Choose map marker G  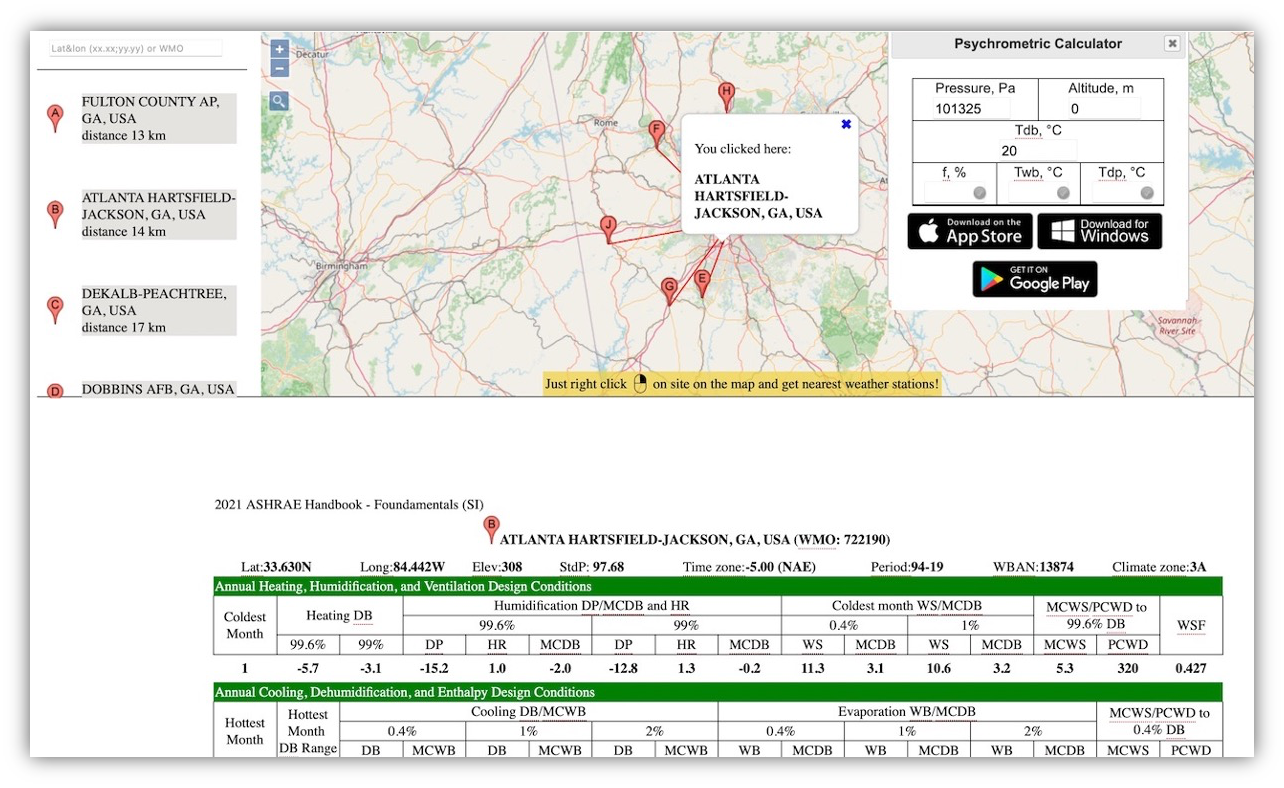pyautogui.click(x=669, y=288)
